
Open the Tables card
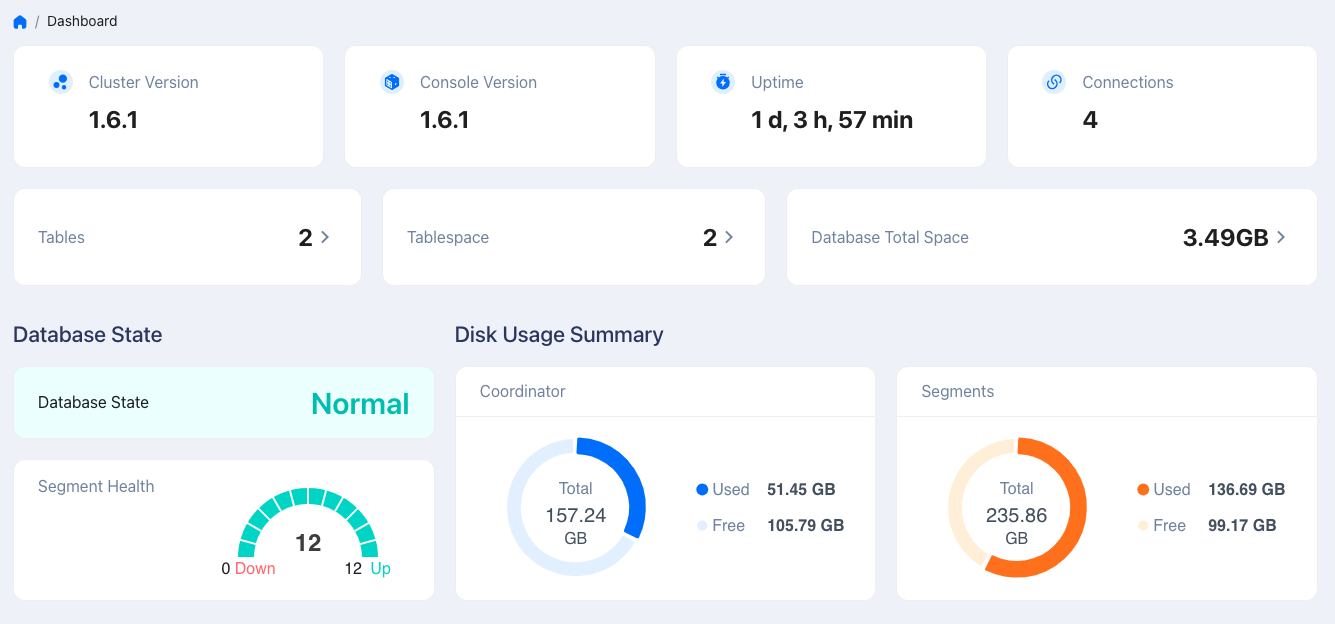(x=187, y=237)
